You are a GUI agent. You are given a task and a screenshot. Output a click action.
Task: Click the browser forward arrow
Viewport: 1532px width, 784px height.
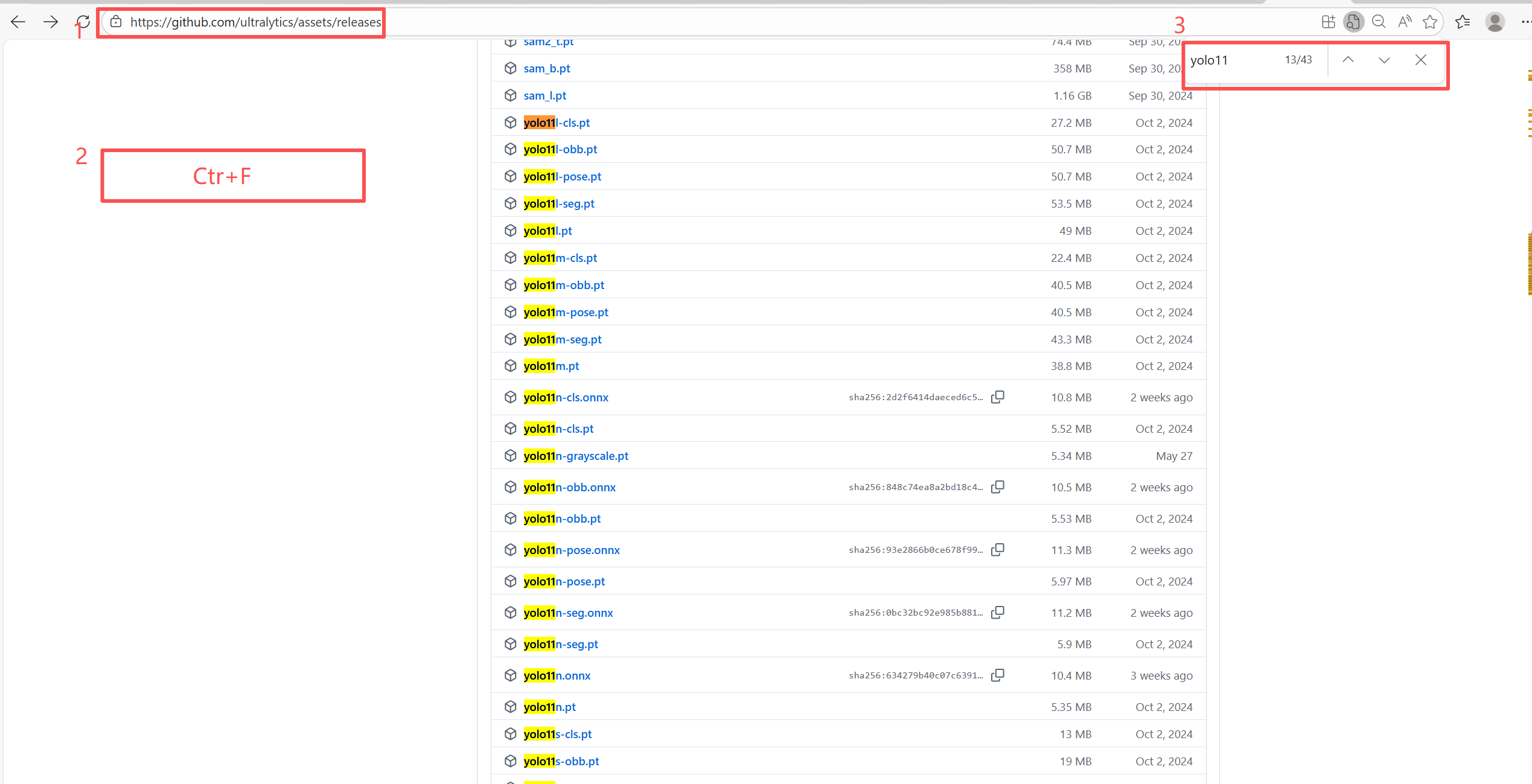[x=51, y=22]
